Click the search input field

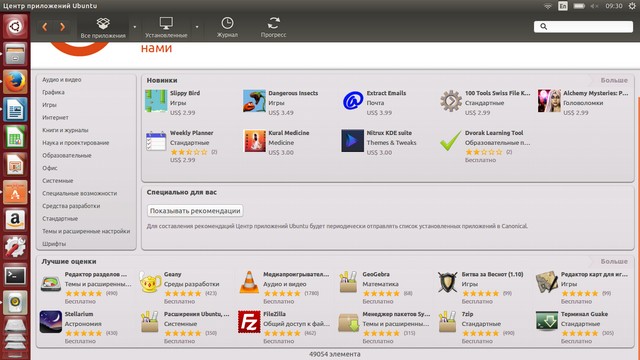(x=583, y=27)
